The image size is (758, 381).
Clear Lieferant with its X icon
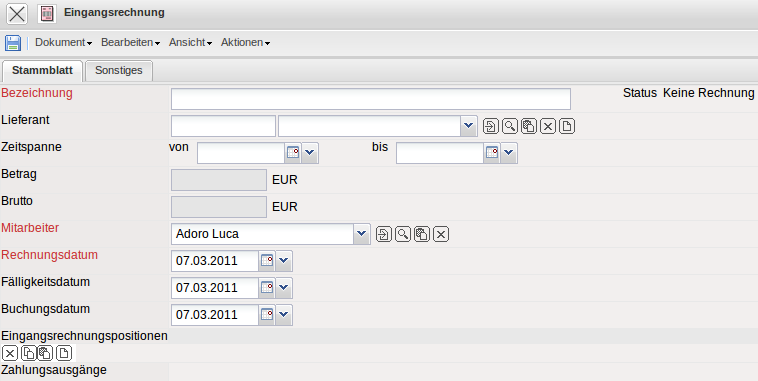(x=548, y=126)
